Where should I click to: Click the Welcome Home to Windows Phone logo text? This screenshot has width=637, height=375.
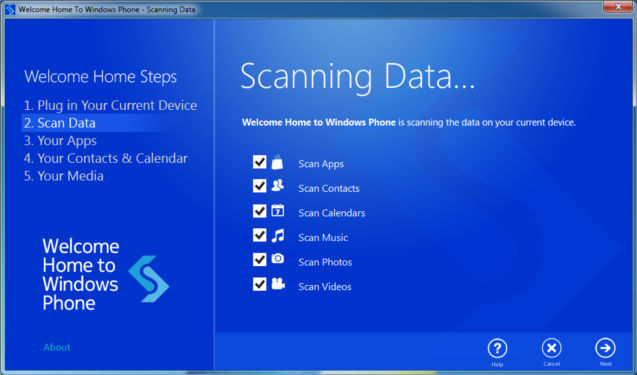pyautogui.click(x=80, y=275)
